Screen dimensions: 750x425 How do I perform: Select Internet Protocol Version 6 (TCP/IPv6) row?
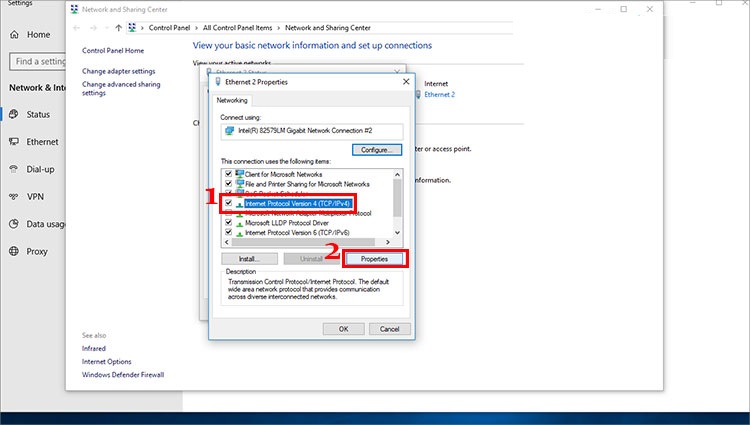point(297,233)
